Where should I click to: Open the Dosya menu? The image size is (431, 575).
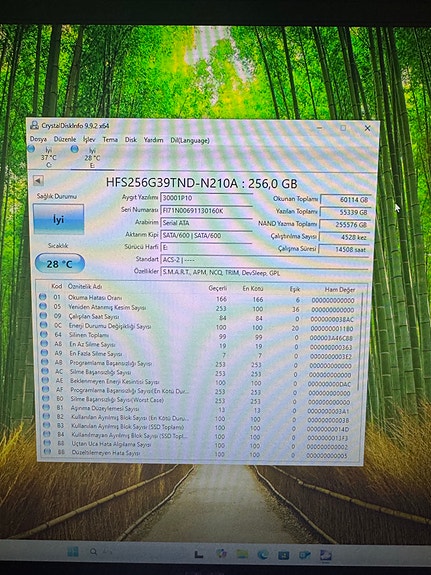38,139
